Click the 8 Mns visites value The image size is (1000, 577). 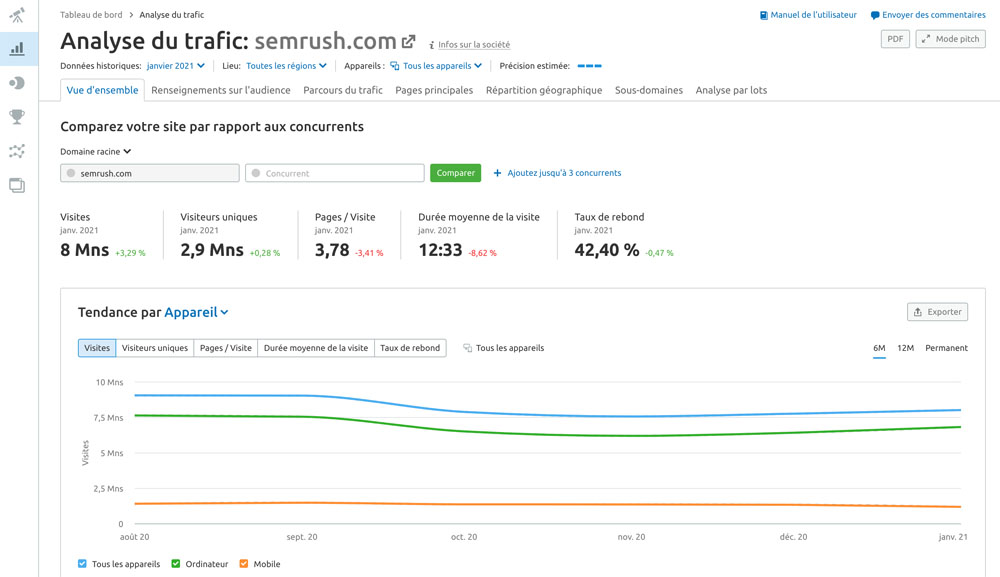click(x=85, y=250)
